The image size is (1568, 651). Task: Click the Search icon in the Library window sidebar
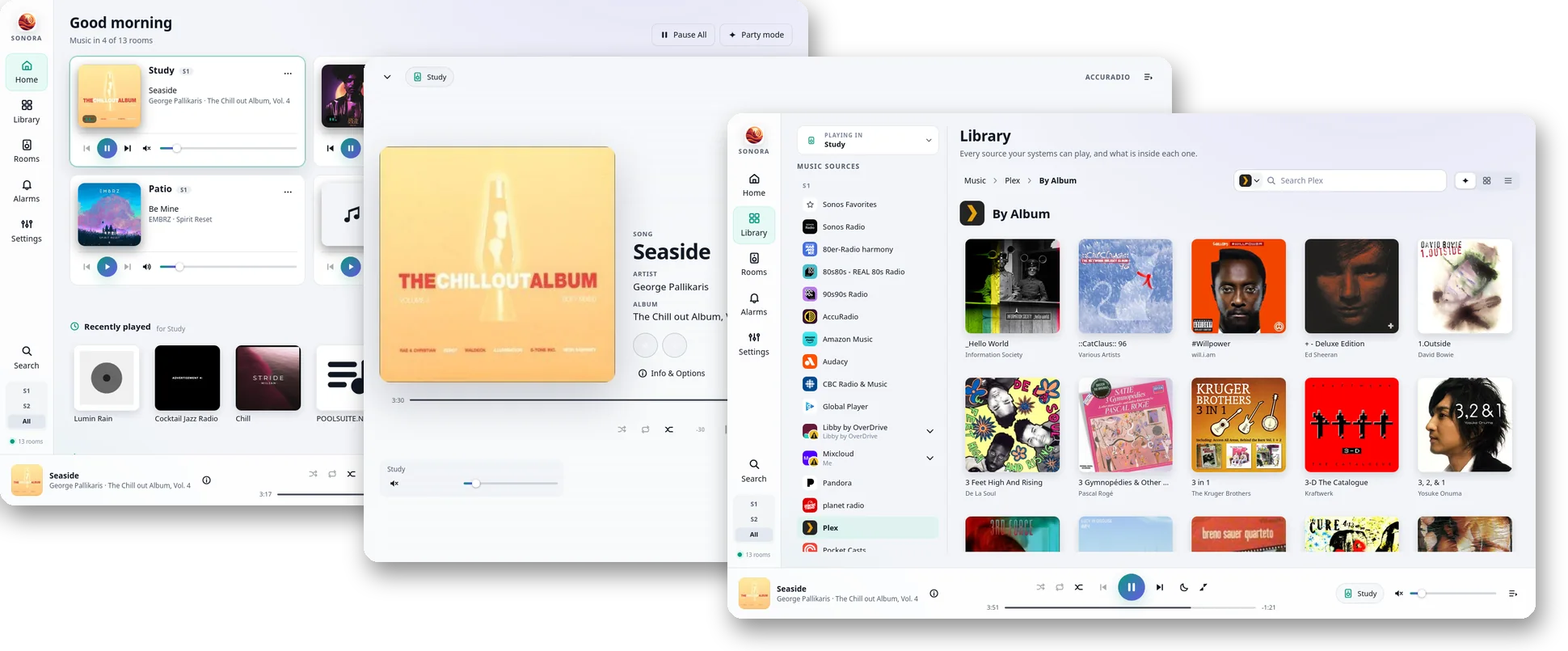click(x=753, y=470)
